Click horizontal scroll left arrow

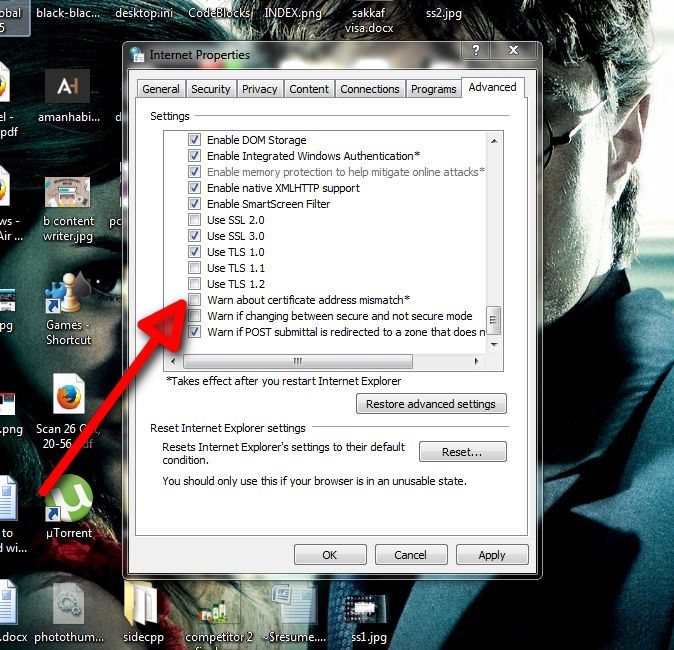pyautogui.click(x=173, y=361)
